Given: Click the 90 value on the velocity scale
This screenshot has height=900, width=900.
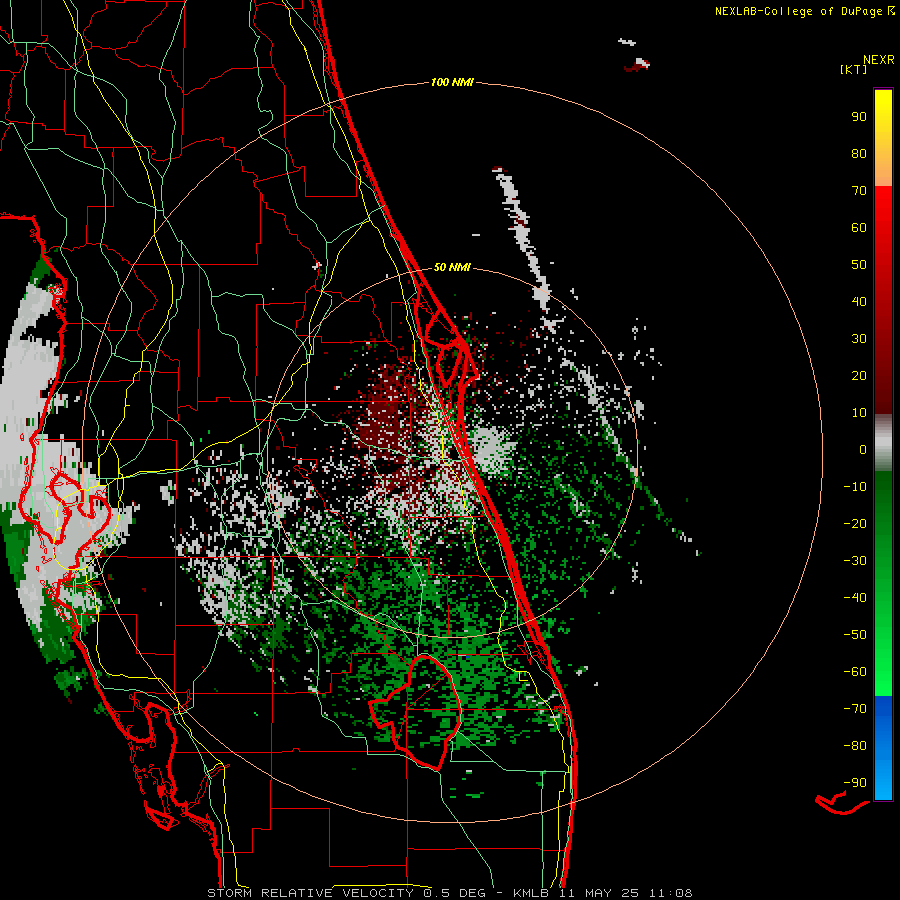Looking at the screenshot, I should coord(859,117).
